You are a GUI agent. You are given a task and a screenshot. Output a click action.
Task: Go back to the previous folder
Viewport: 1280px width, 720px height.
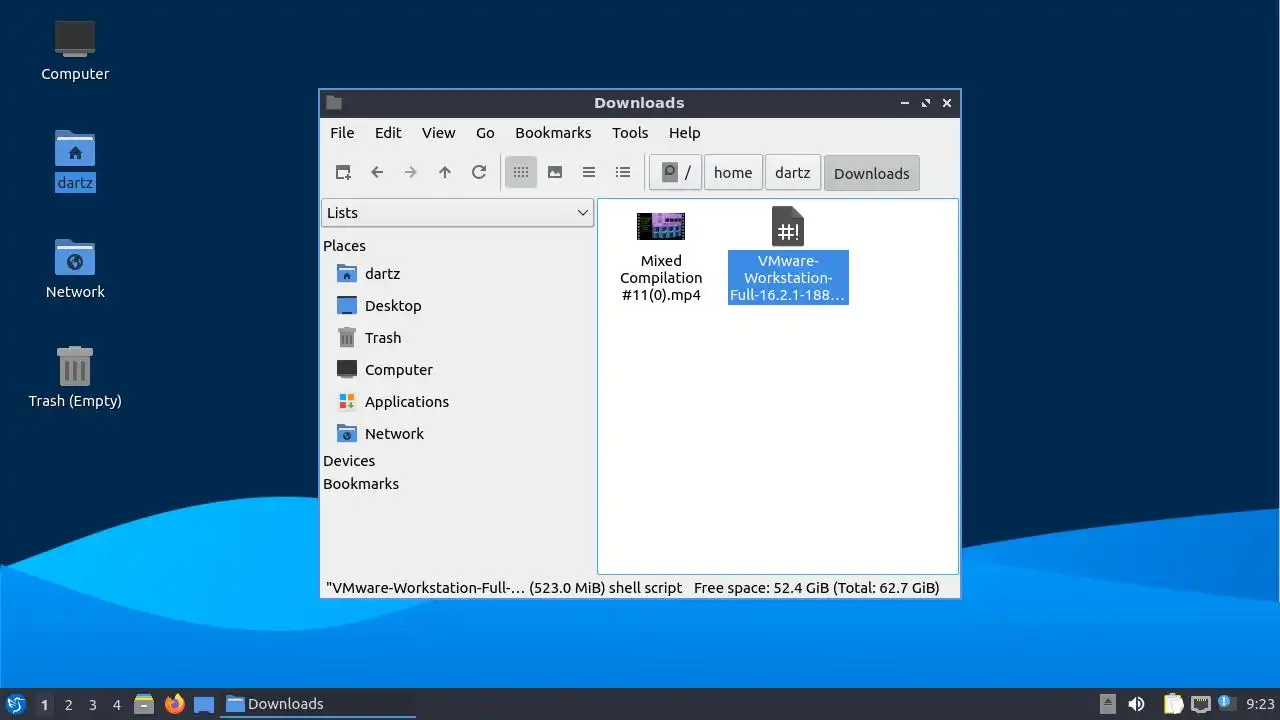[x=377, y=172]
